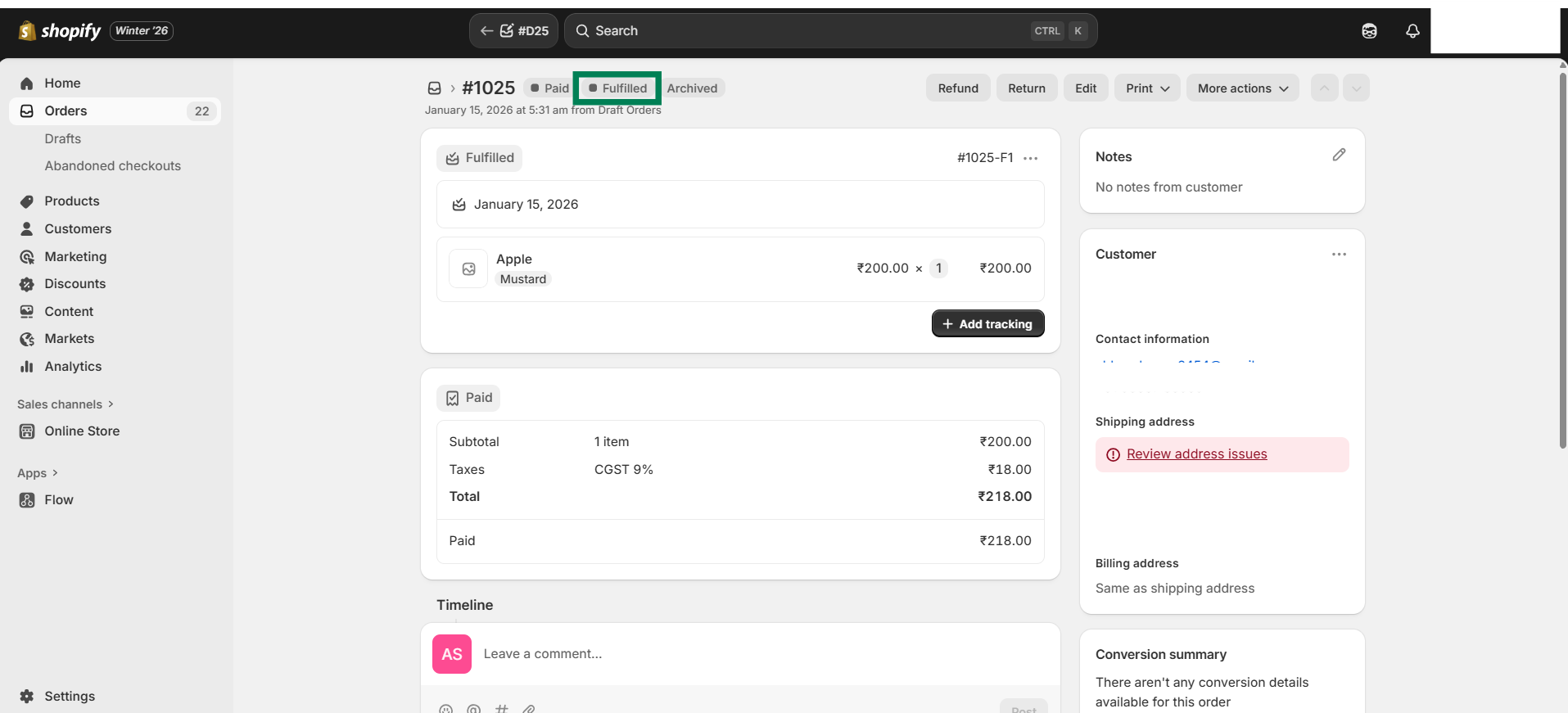
Task: Open Abandoned checkouts page
Action: [112, 166]
